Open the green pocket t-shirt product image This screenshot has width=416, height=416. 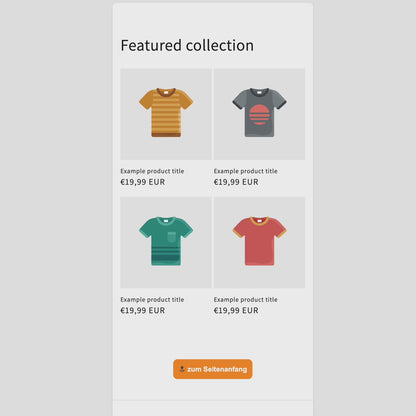166,242
